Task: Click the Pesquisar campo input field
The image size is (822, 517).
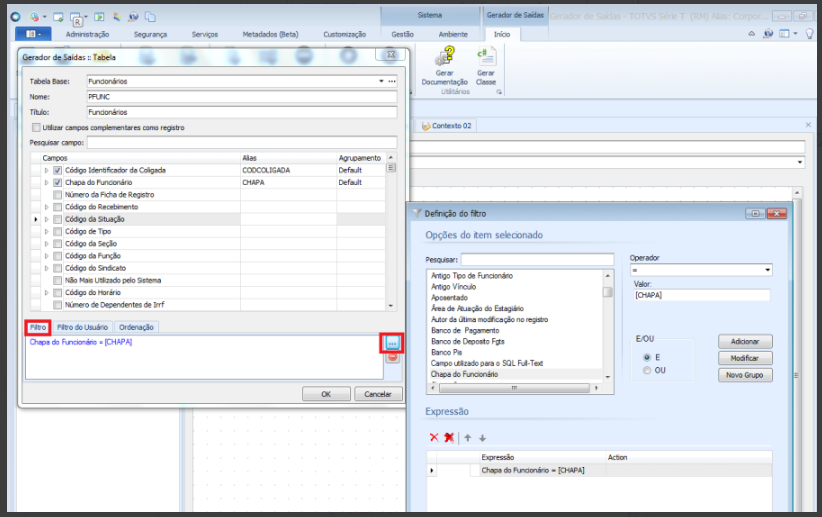Action: 242,143
